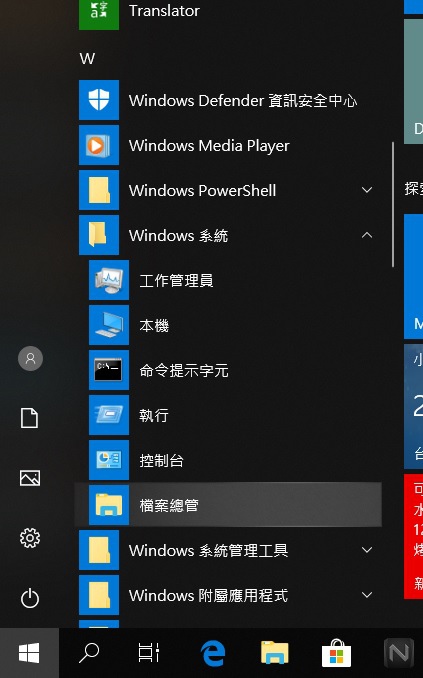Click the weather live tile
The width and height of the screenshot is (423, 678).
(x=413, y=406)
